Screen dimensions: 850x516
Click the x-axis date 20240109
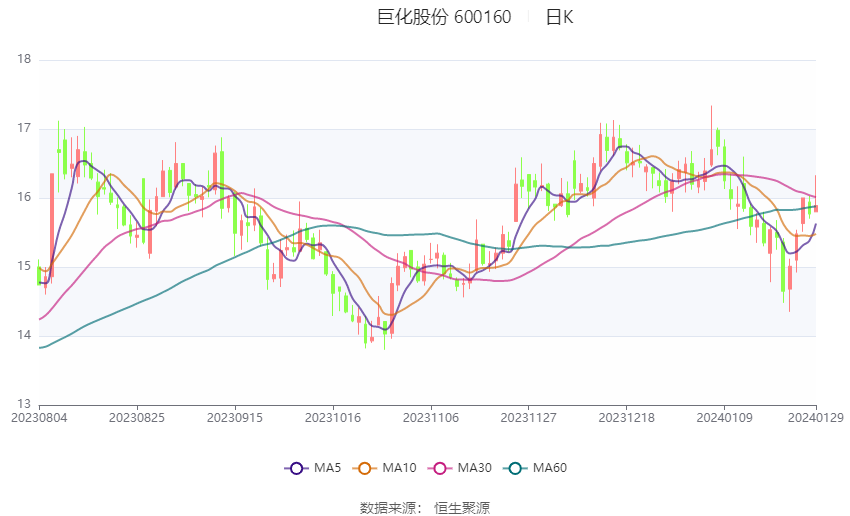(725, 418)
